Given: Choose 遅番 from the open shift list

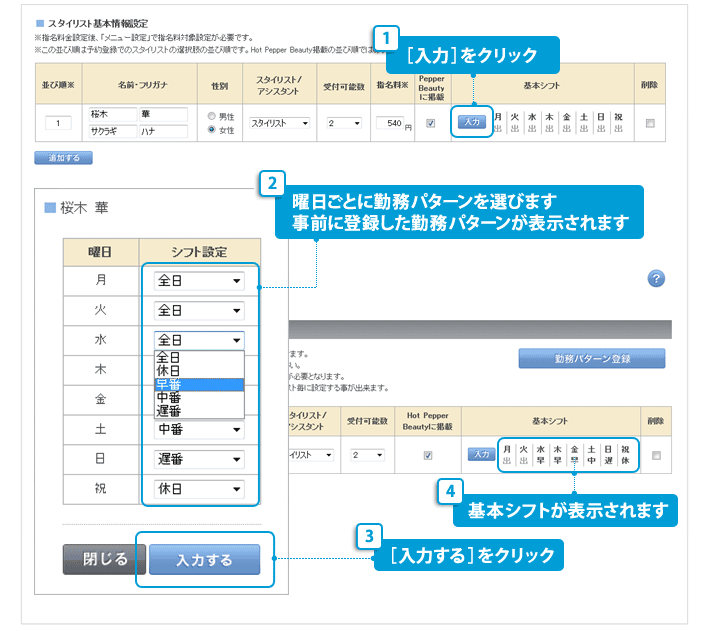Looking at the screenshot, I should 198,411.
